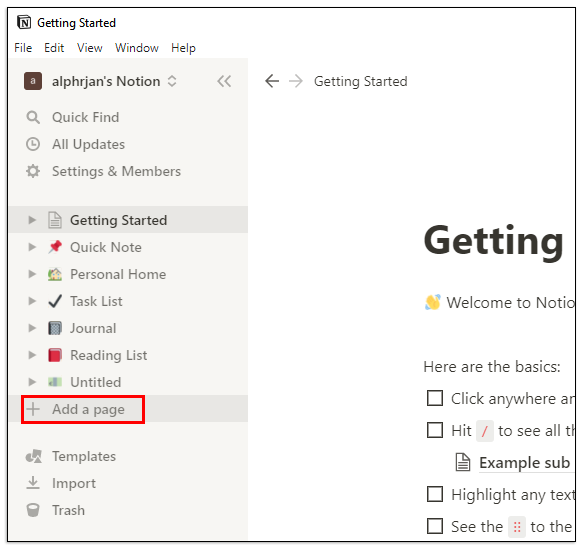Click the Quick Note pushpin icon
584x550 pixels.
pyautogui.click(x=55, y=247)
